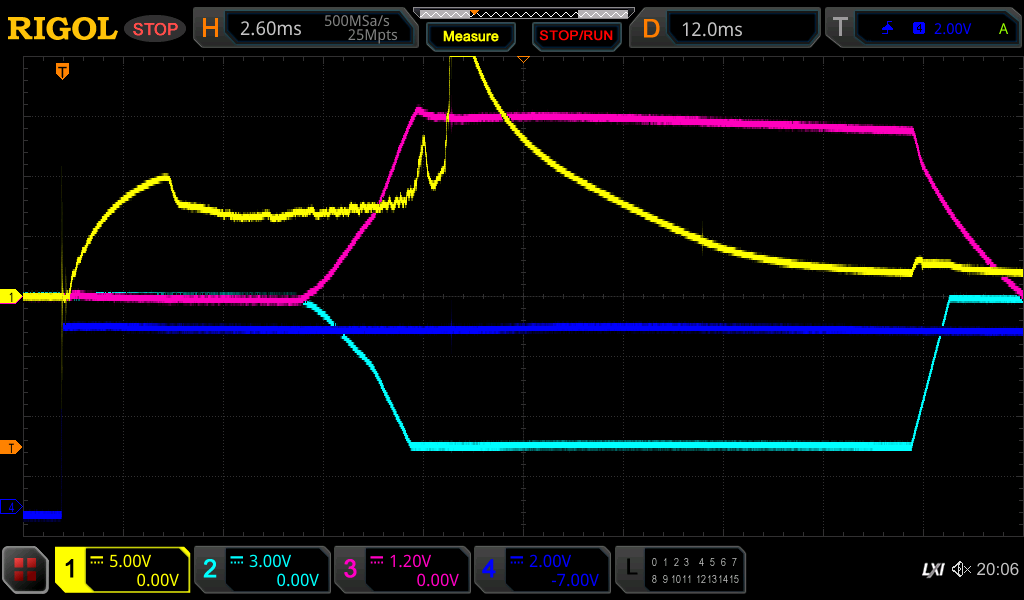
Task: Toggle channel 3 magenta 1.20V display
Action: [402, 570]
